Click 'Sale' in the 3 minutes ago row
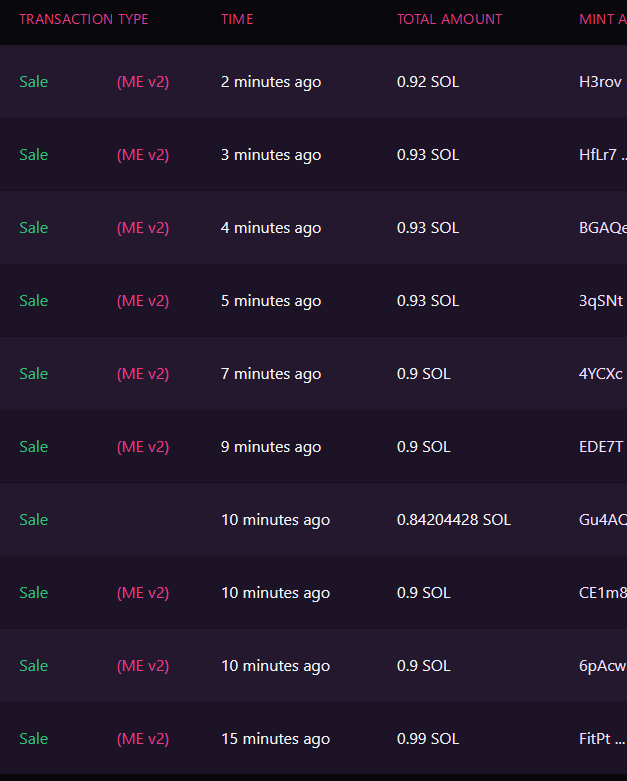The width and height of the screenshot is (627, 781). click(33, 155)
